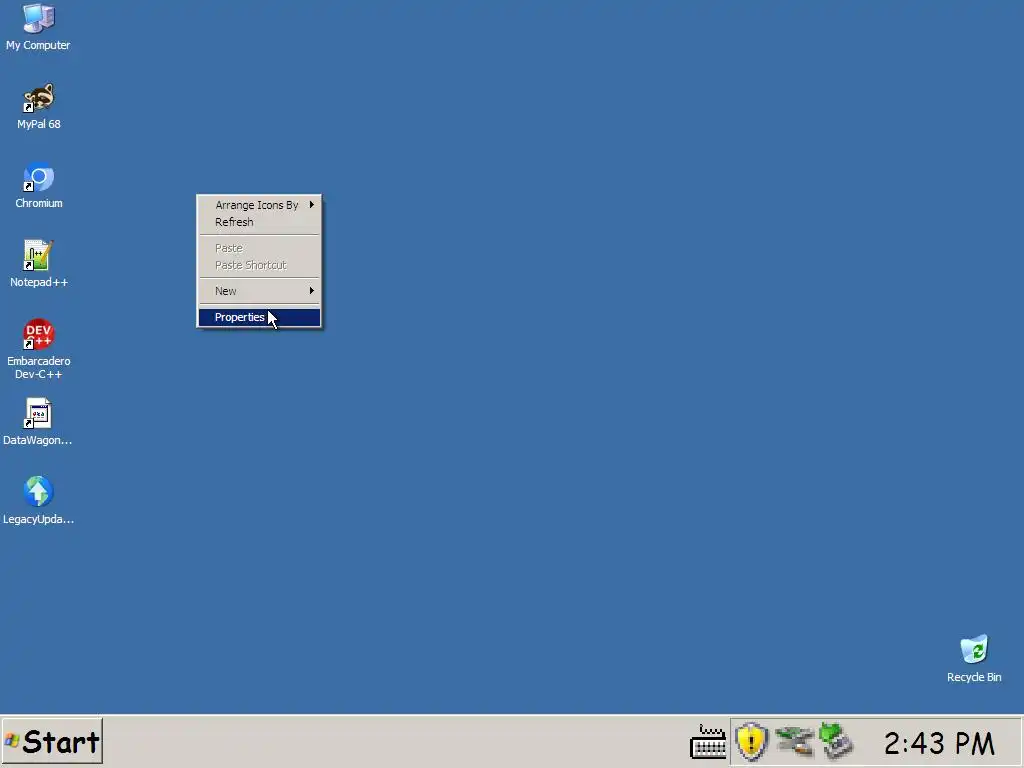The width and height of the screenshot is (1024, 768).
Task: Select the Chromium desktop shortcut
Action: [39, 185]
